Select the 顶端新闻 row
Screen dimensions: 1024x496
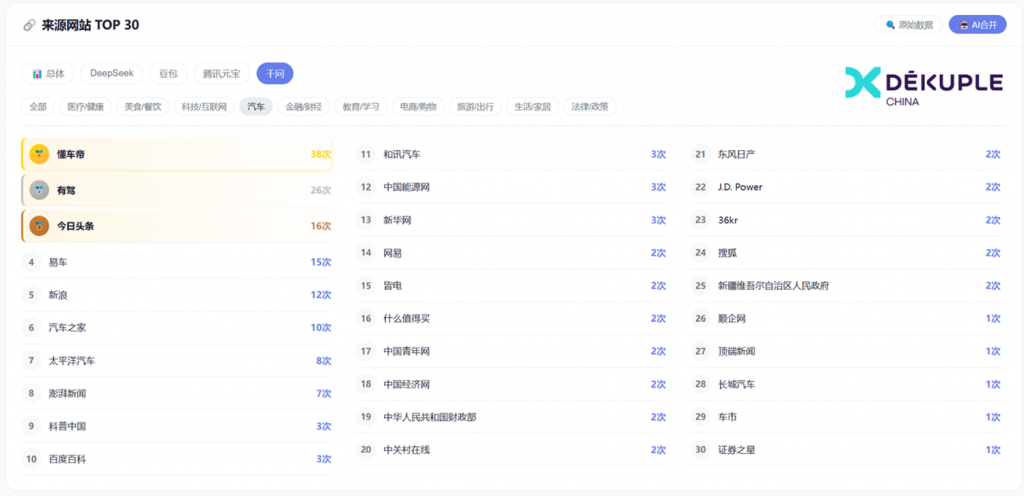pos(846,351)
